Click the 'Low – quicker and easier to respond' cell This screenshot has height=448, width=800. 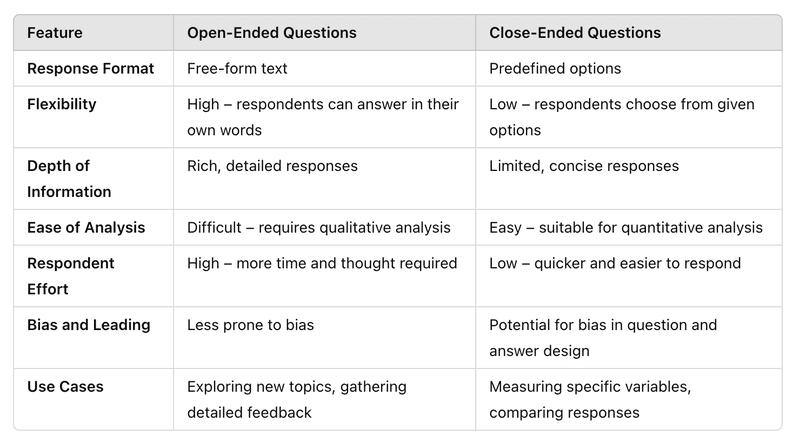tap(613, 263)
